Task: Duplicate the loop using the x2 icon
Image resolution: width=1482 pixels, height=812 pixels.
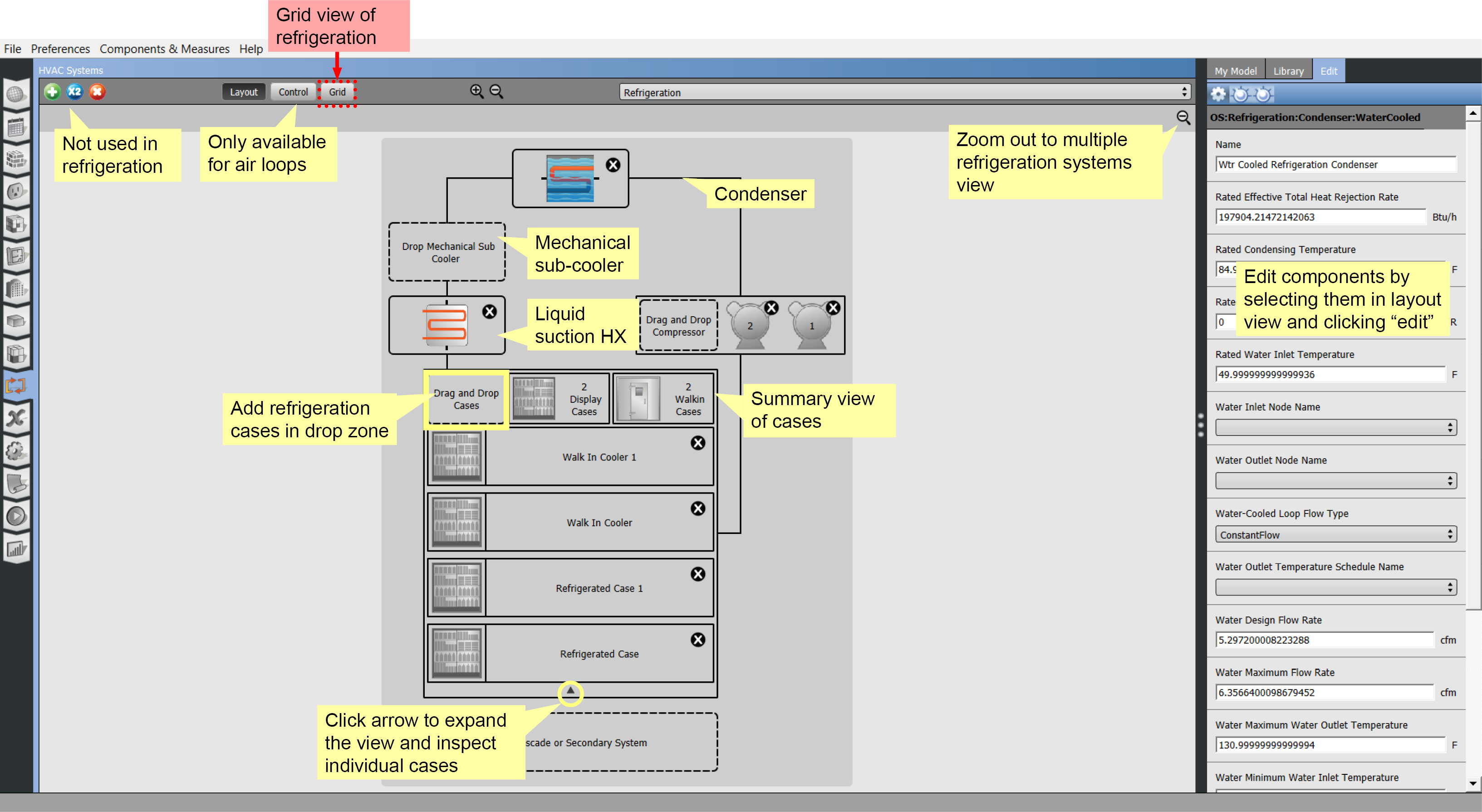Action: tap(74, 92)
